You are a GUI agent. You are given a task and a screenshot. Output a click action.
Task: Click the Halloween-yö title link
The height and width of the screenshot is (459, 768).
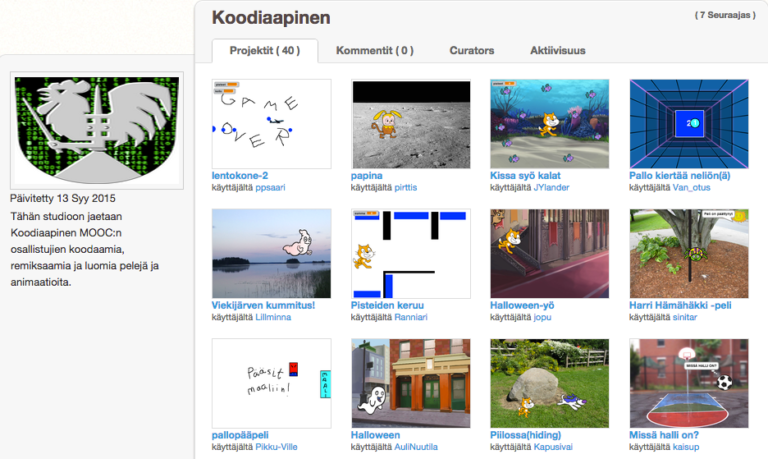tap(522, 305)
